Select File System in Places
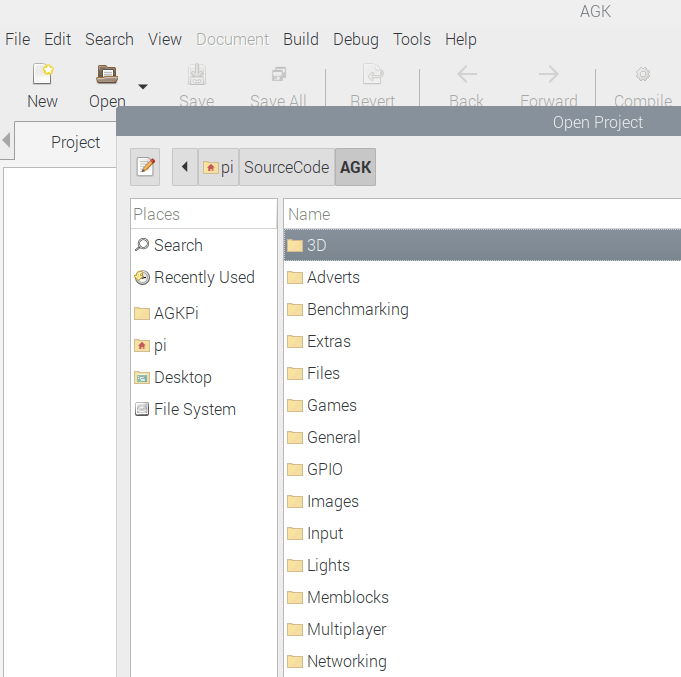 (194, 409)
